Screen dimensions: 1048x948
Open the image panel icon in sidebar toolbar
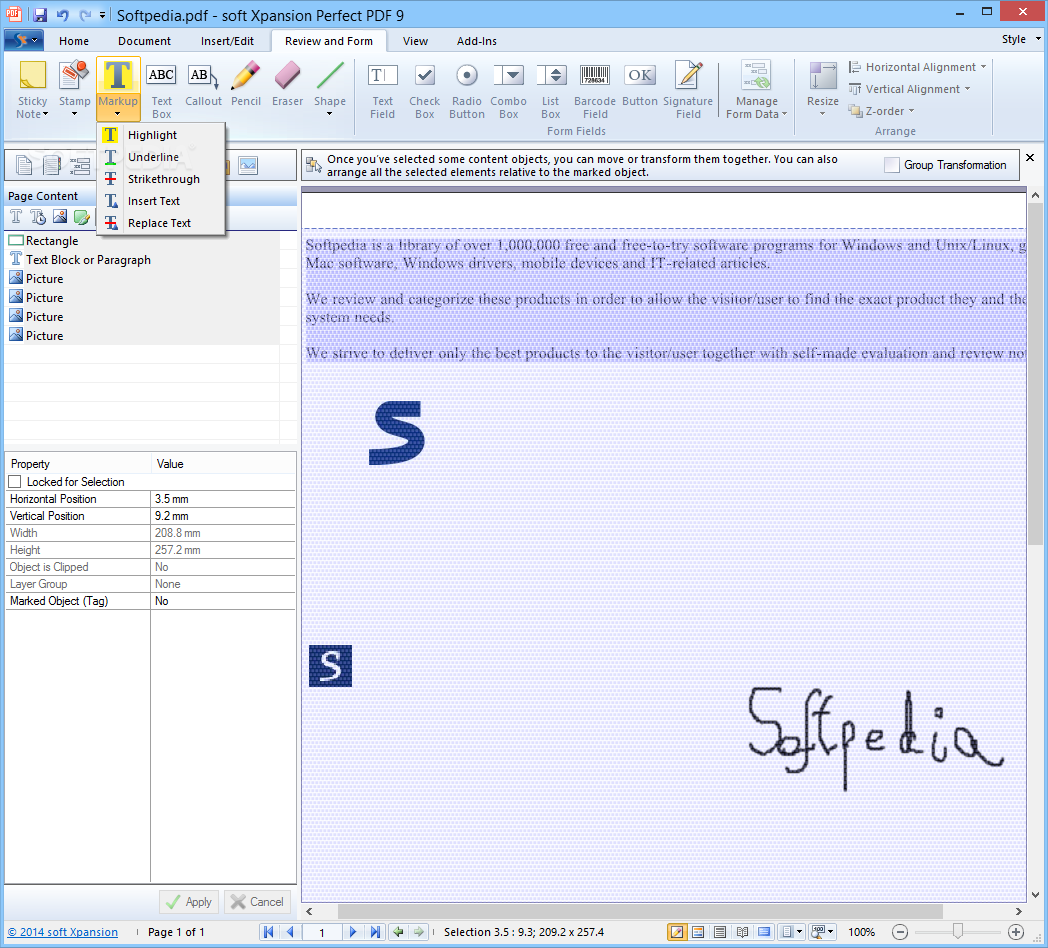coord(248,165)
